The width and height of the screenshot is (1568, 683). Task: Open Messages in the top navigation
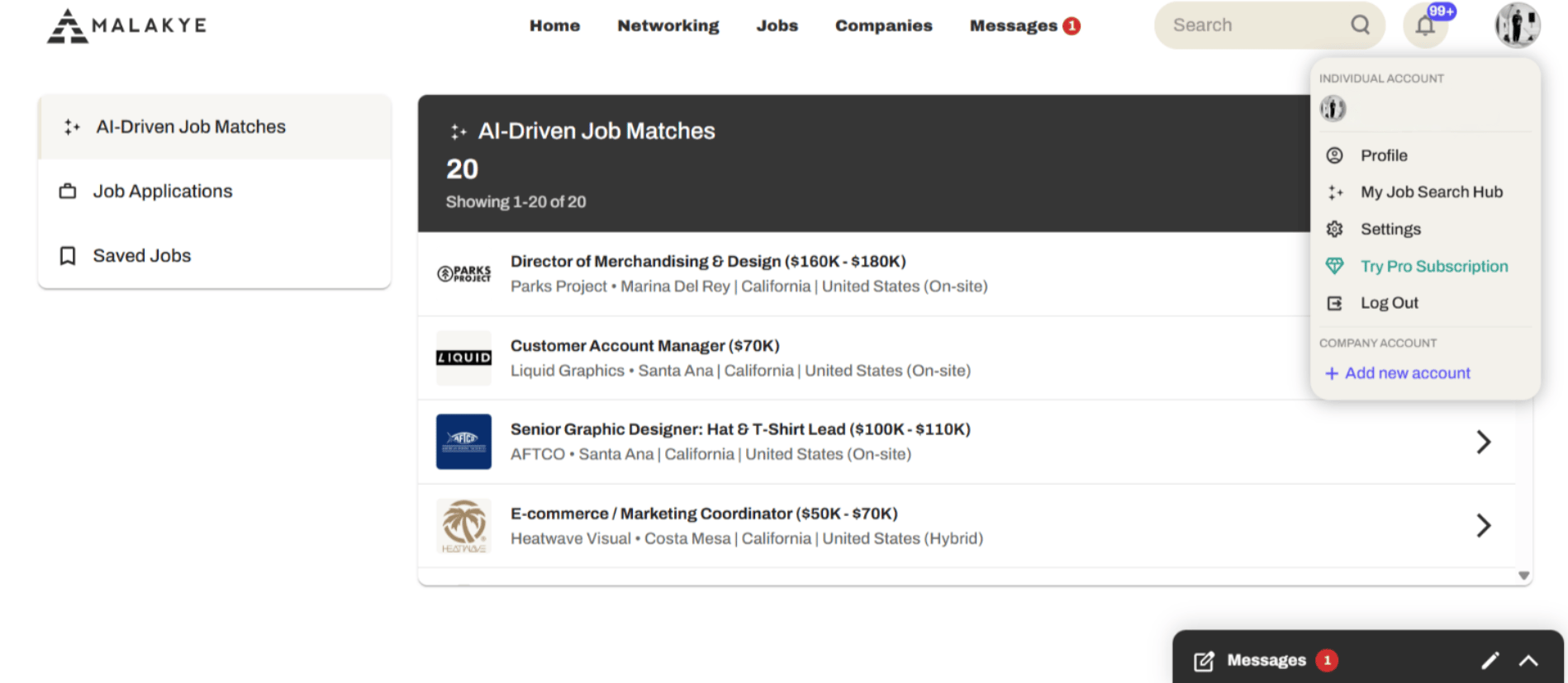click(1014, 26)
